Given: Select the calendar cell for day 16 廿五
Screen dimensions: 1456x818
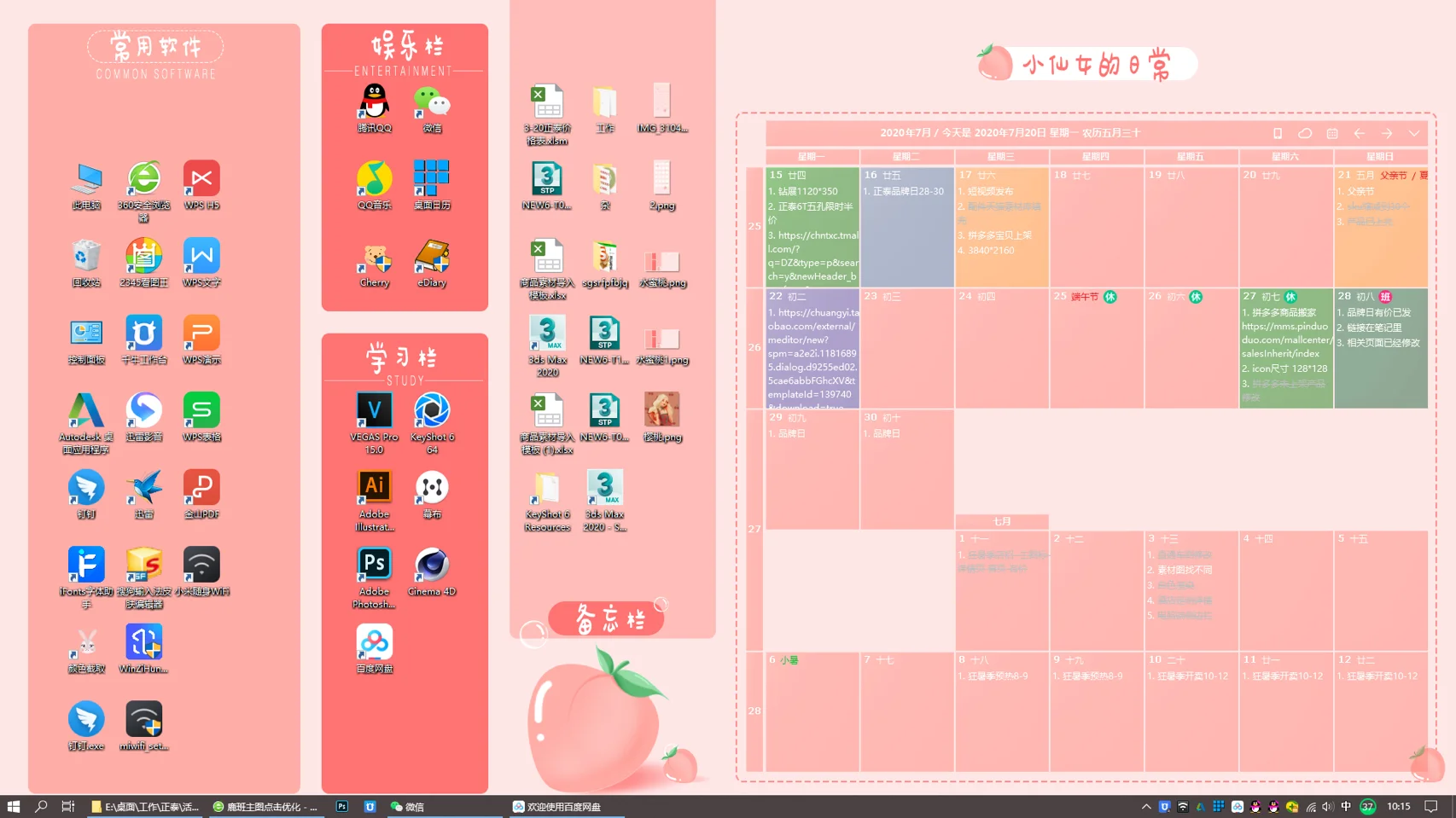Looking at the screenshot, I should [907, 227].
